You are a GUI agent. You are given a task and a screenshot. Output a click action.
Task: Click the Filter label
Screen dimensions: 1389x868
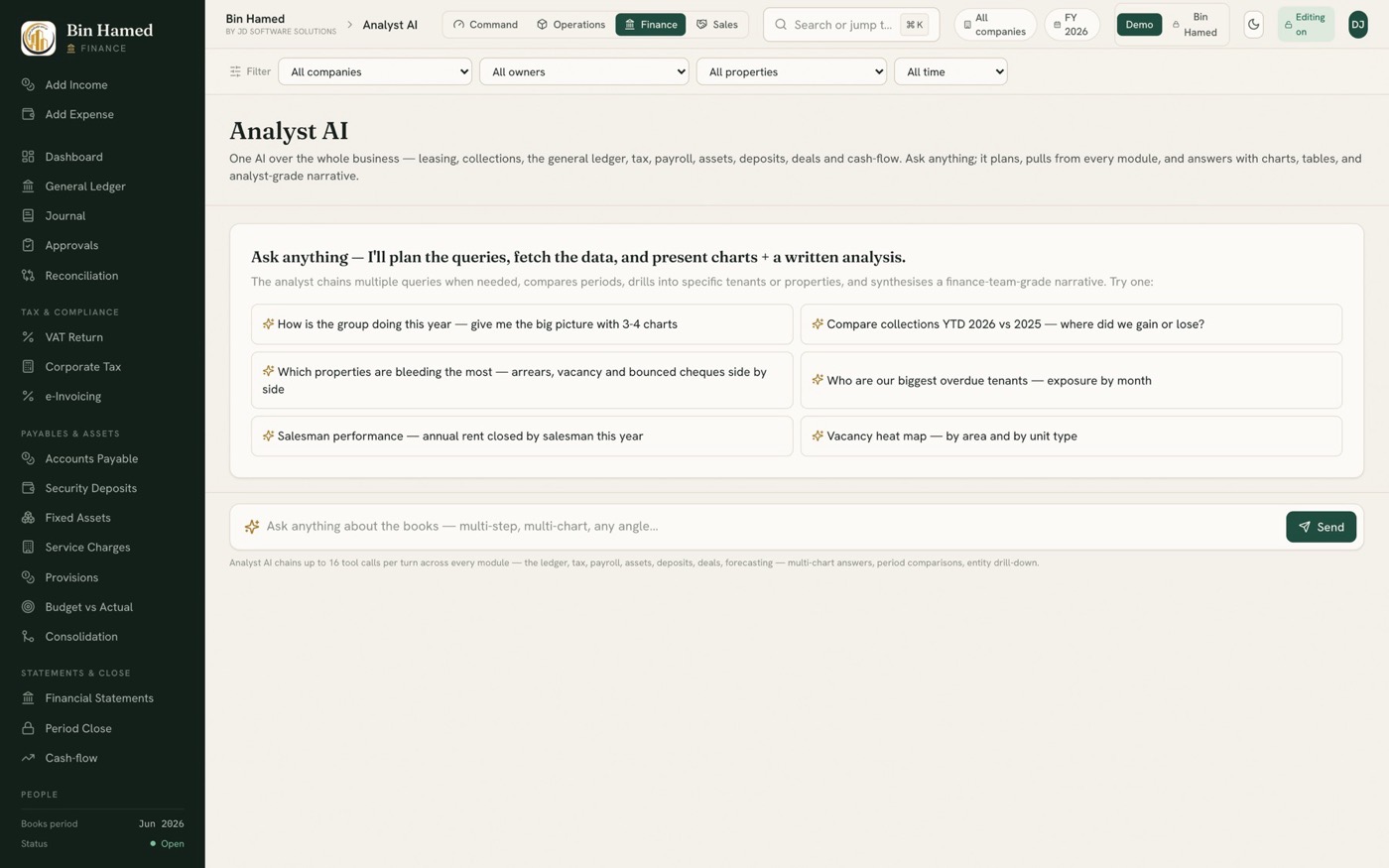pos(258,71)
